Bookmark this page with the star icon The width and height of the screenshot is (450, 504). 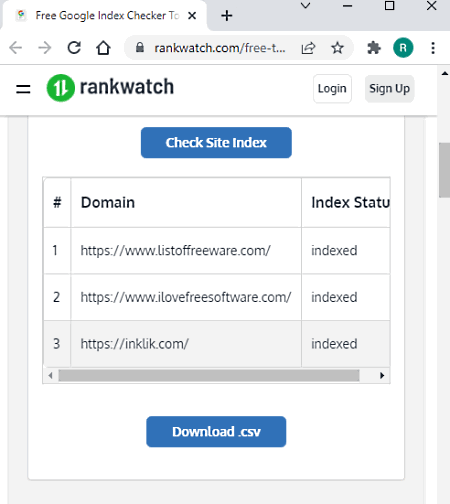point(337,48)
